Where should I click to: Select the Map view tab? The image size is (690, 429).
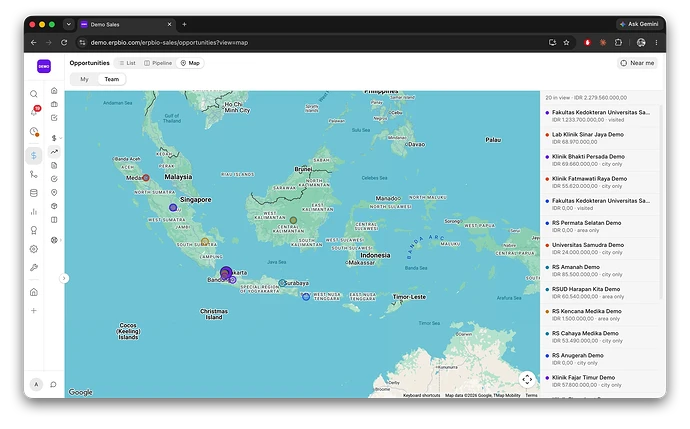click(190, 63)
